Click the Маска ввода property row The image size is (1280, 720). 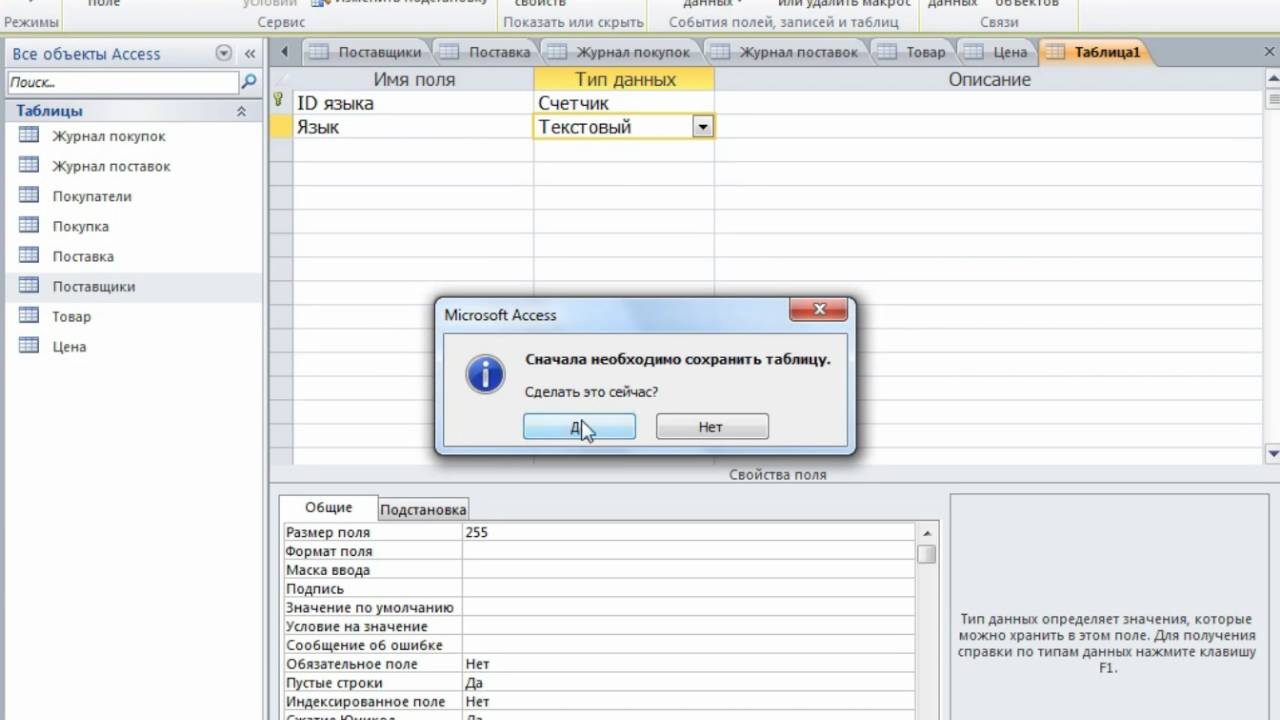pyautogui.click(x=598, y=570)
